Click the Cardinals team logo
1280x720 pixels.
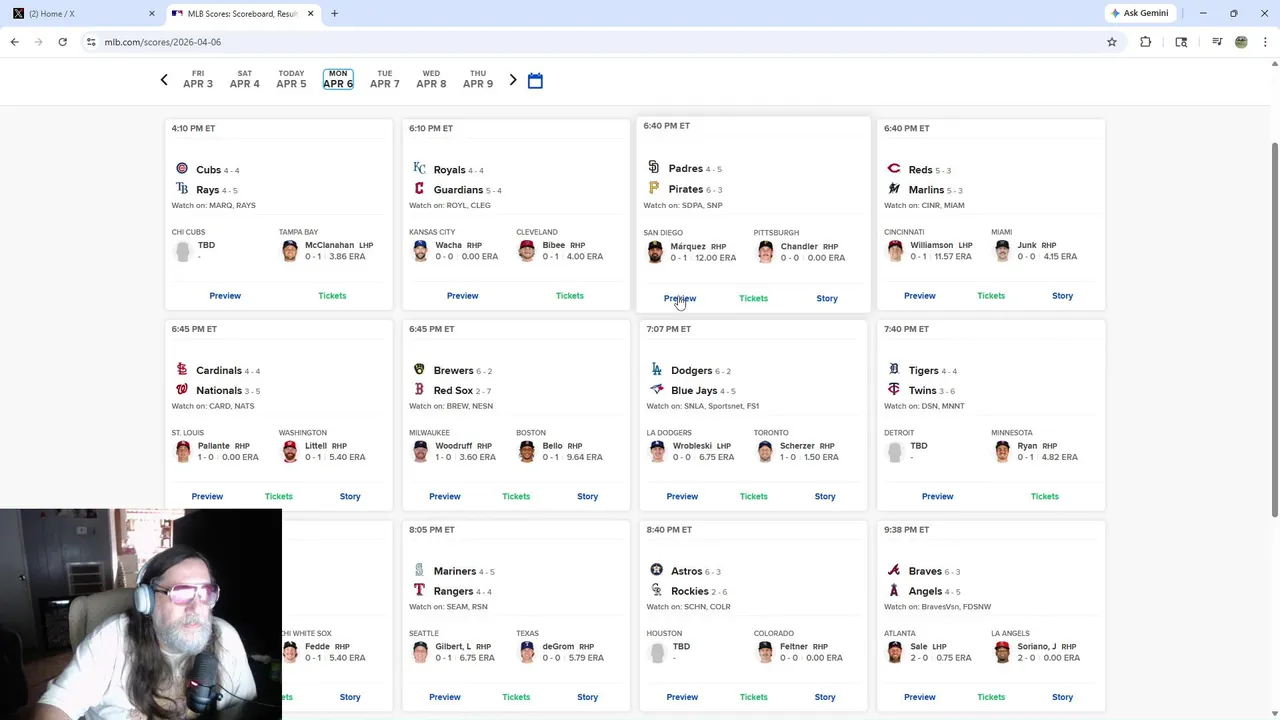tap(182, 370)
